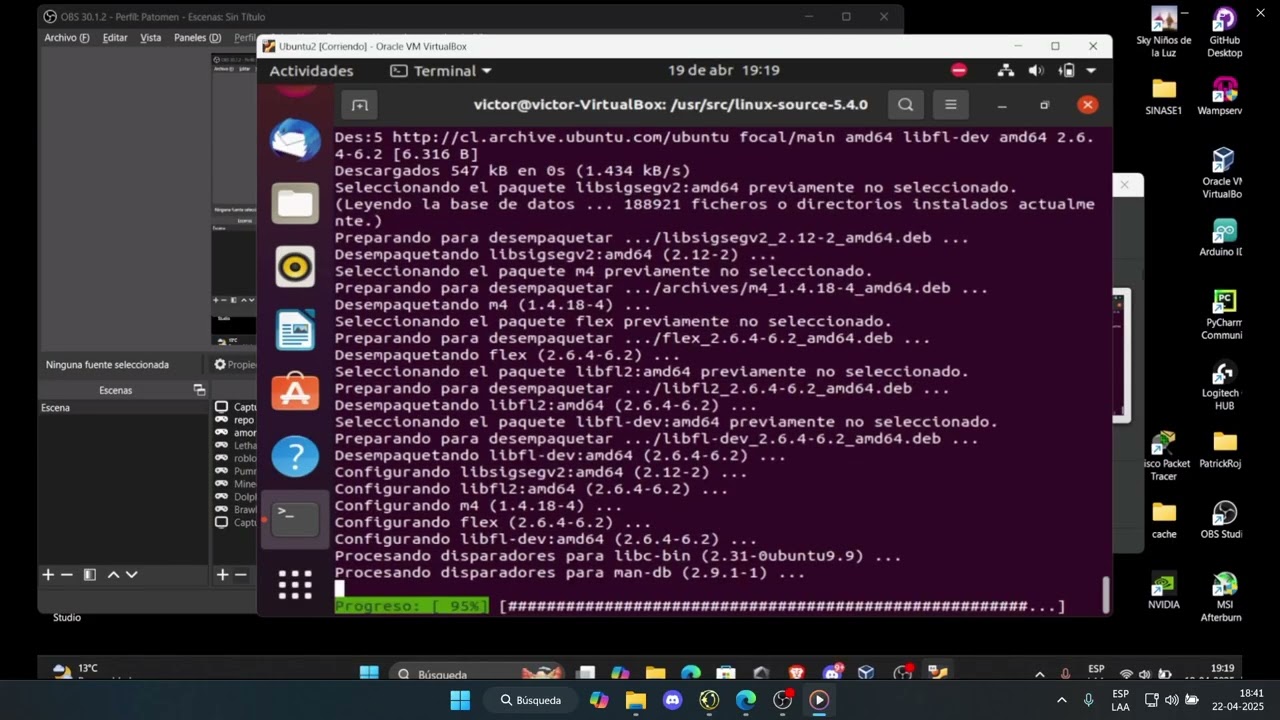Open scene filters icon in OBS Escenas panel
Viewport: 1280px width, 720px height.
click(89, 574)
